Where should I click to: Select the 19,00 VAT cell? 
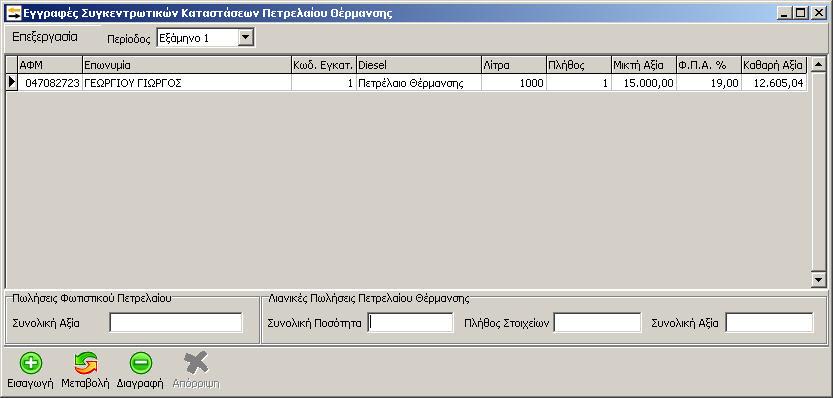(709, 83)
